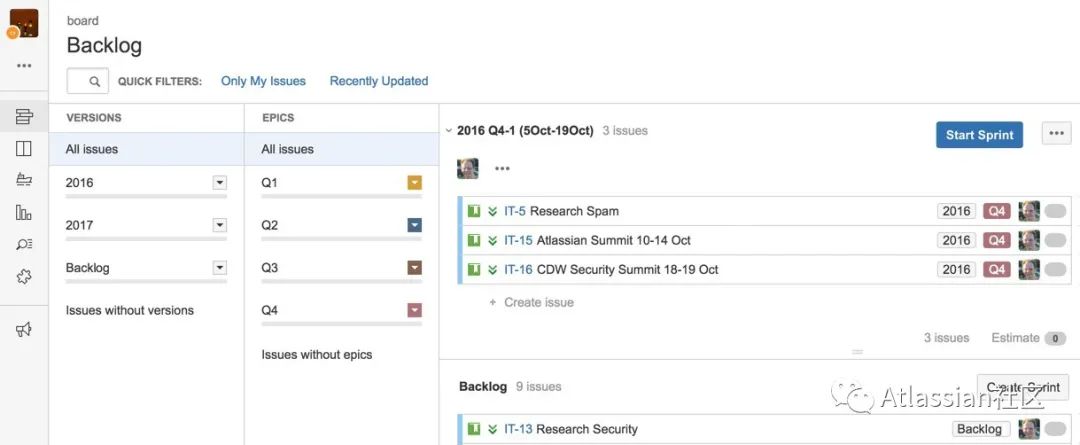Click the task type icon on IT-15
This screenshot has height=445, width=1080.
pyautogui.click(x=474, y=240)
